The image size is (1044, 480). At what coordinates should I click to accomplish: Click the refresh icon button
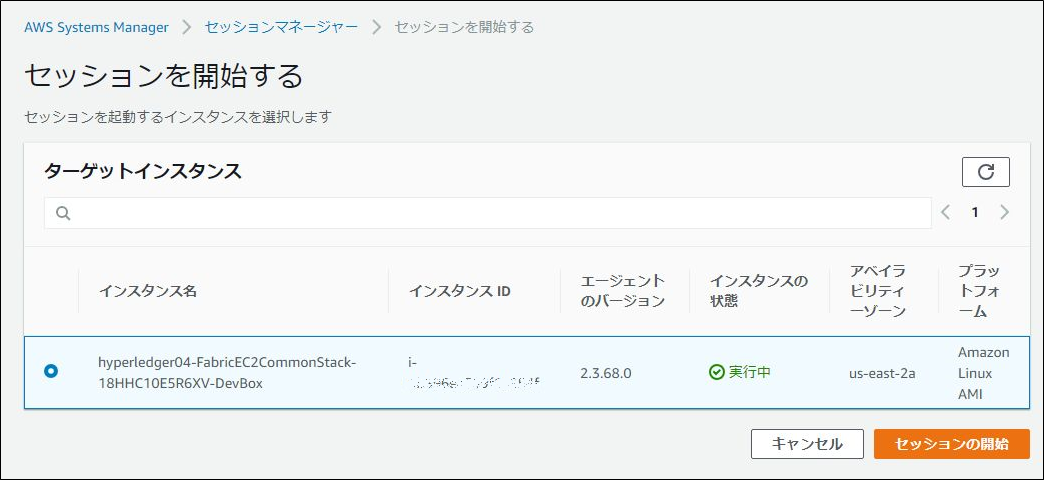pyautogui.click(x=985, y=172)
